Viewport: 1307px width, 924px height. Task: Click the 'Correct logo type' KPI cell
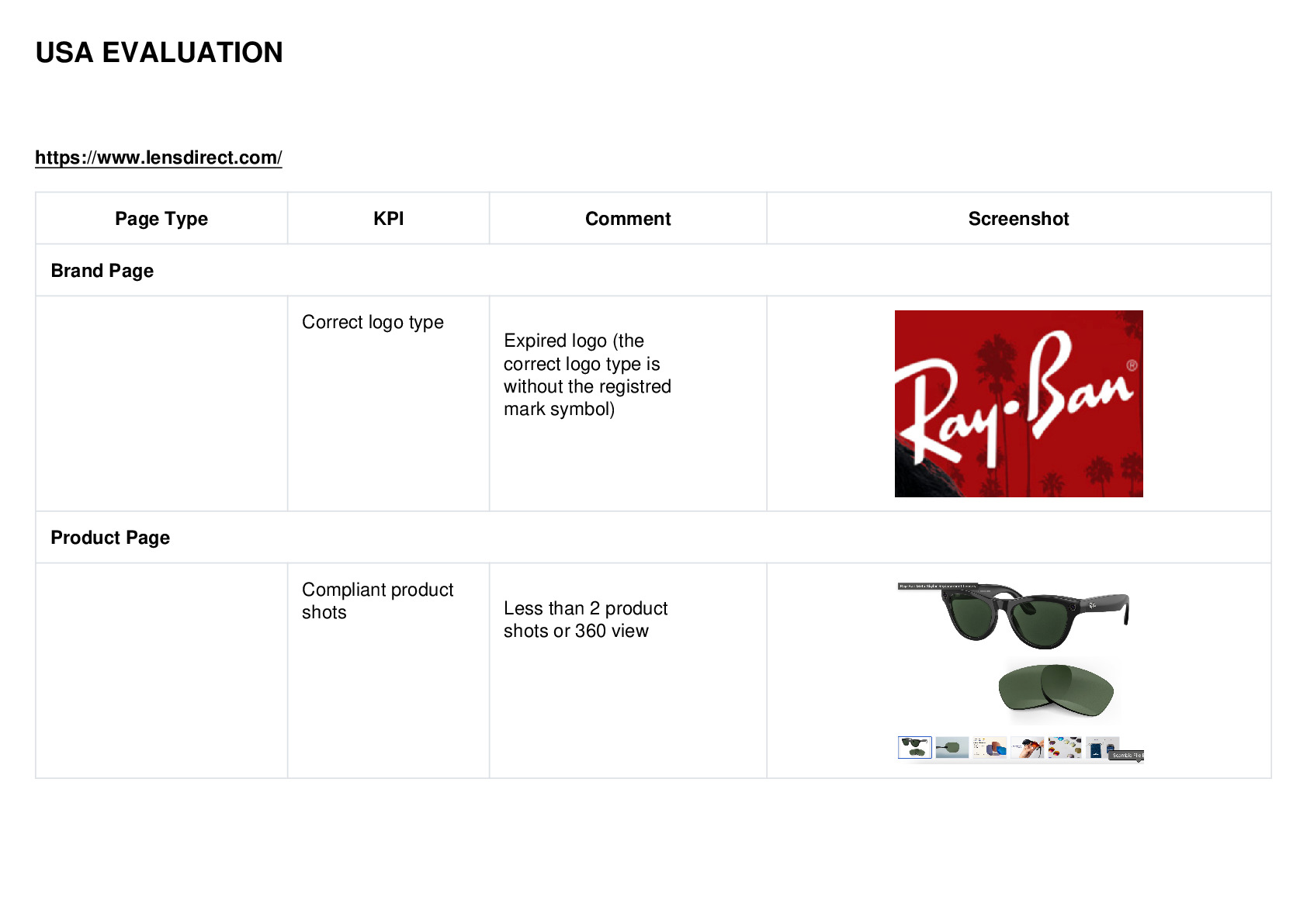pos(388,403)
